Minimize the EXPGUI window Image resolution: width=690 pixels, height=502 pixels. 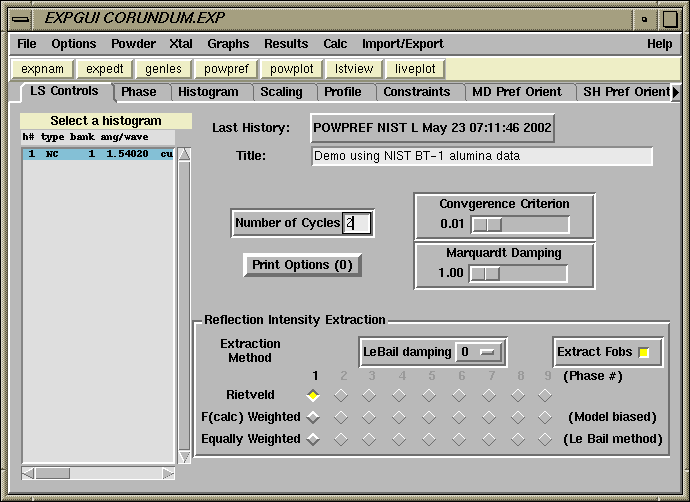(645, 19)
